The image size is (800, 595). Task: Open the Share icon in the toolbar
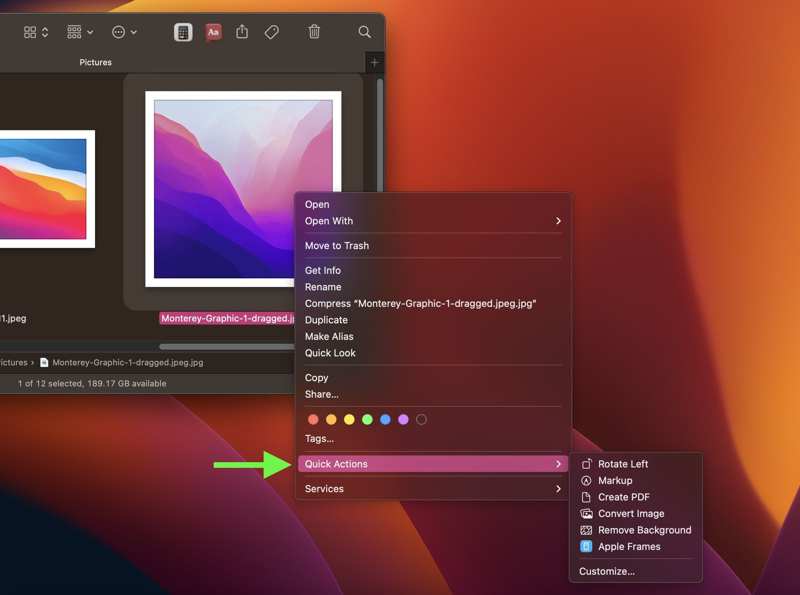coord(242,32)
